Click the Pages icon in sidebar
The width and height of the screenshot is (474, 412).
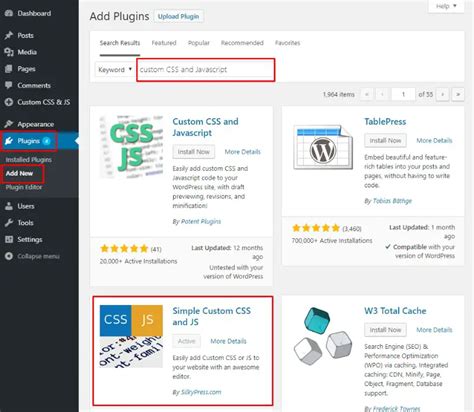(9, 69)
